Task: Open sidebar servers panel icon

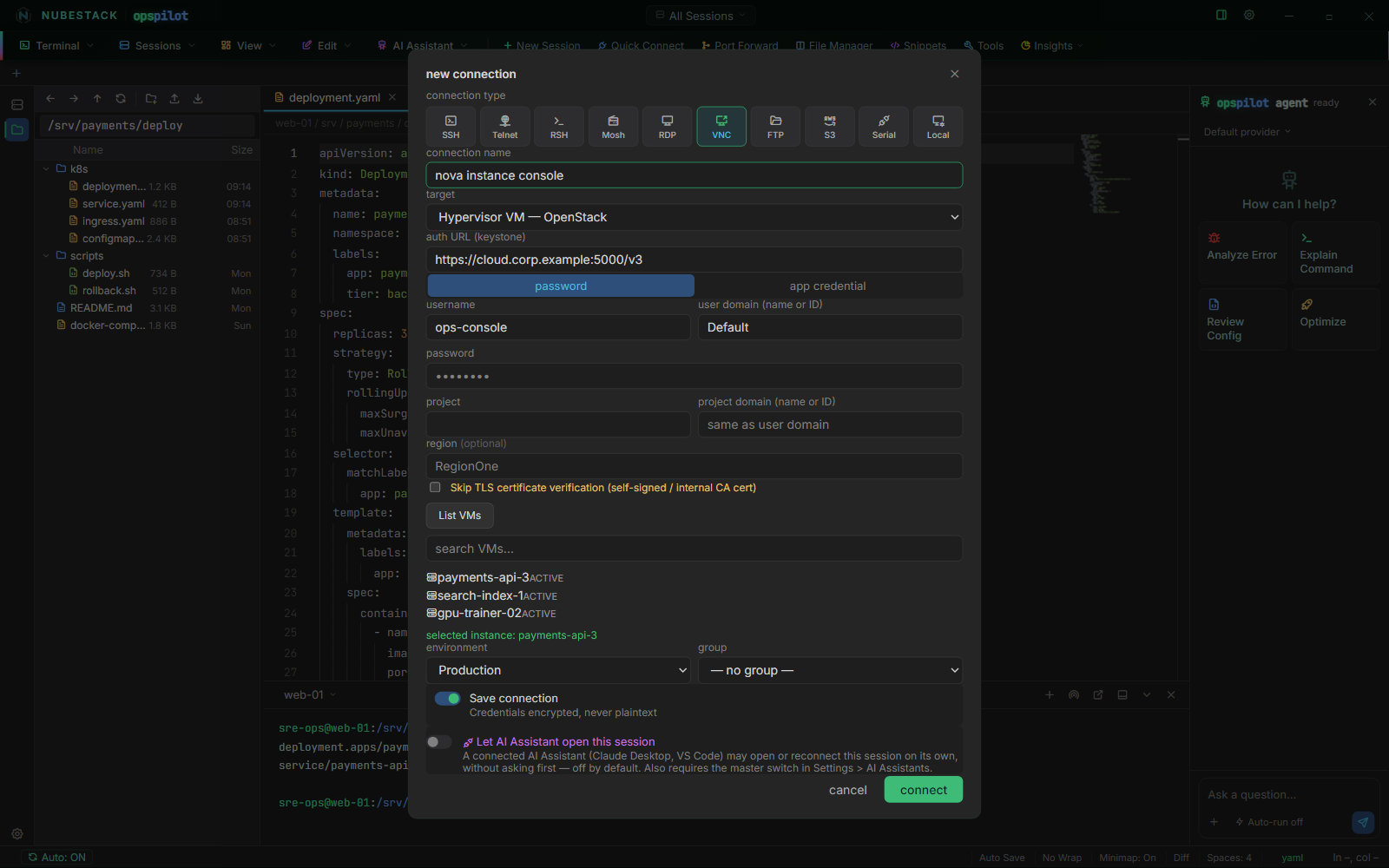Action: 16,104
